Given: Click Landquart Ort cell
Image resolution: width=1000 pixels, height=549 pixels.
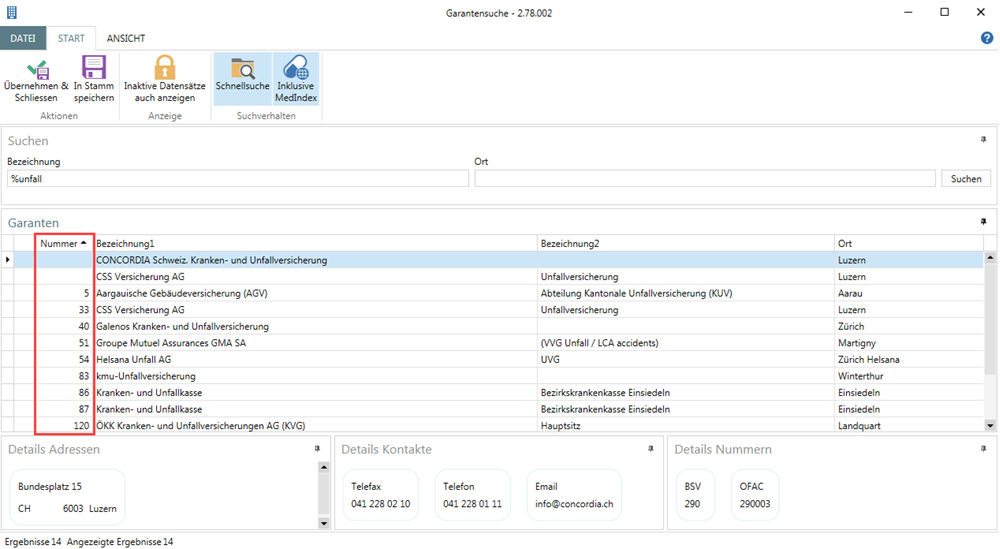Looking at the screenshot, I should click(909, 425).
